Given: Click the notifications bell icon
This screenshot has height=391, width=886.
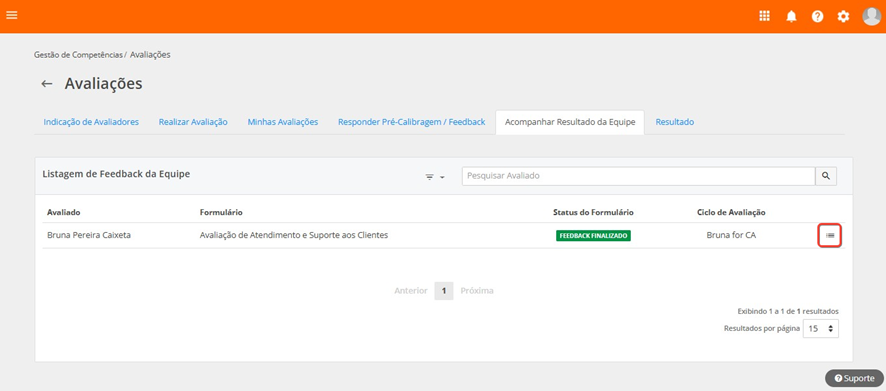Looking at the screenshot, I should (791, 16).
